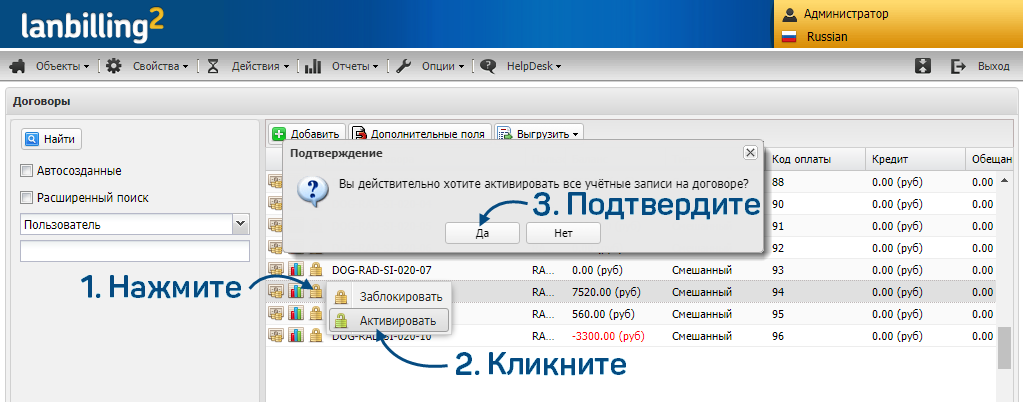
Task: Click coins icon in payment code 92 row
Action: click(x=275, y=248)
